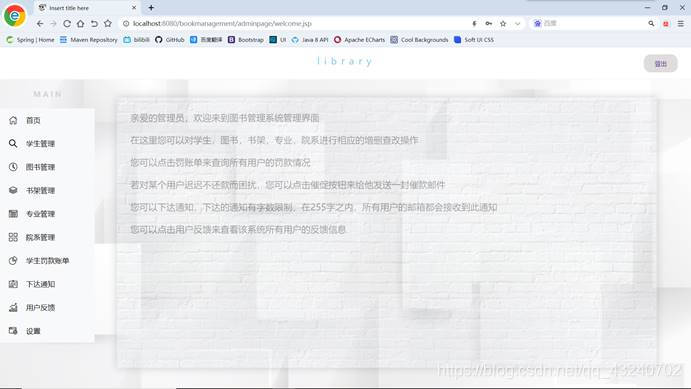Screen dimensions: 691x389
Task: Click the 院系管理 grid icon
Action: (x=13, y=237)
